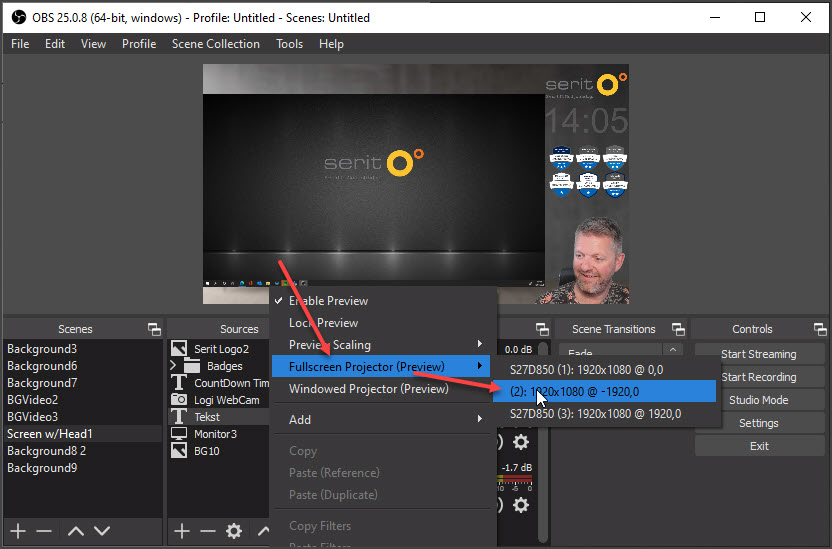
Task: Open Fullscreen Projector (Preview) submenu
Action: pos(380,367)
